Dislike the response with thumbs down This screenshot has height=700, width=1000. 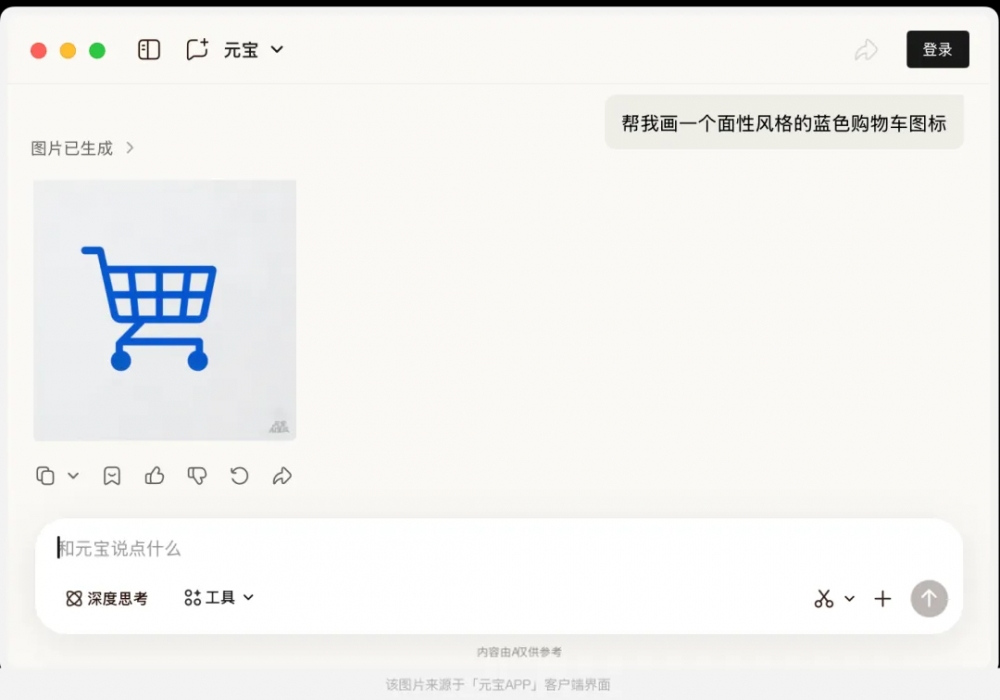pos(197,476)
